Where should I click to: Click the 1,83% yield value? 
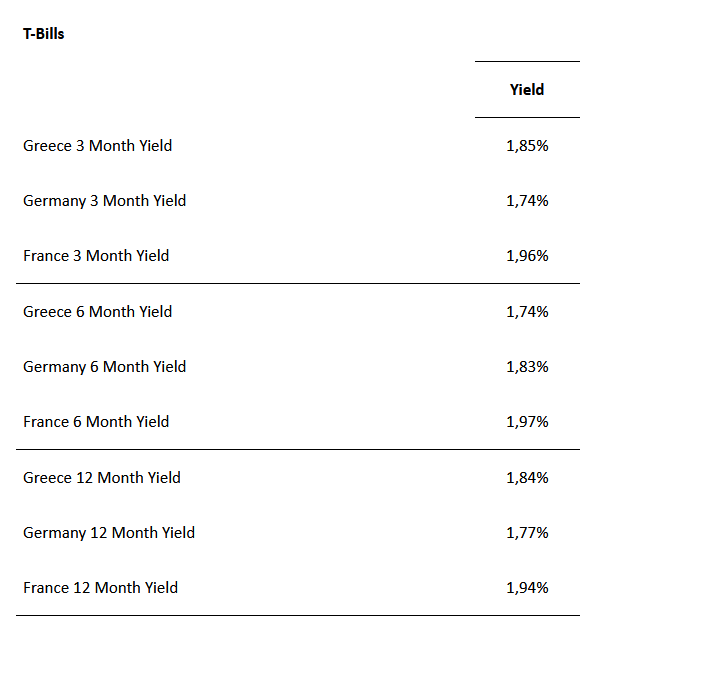coord(527,367)
